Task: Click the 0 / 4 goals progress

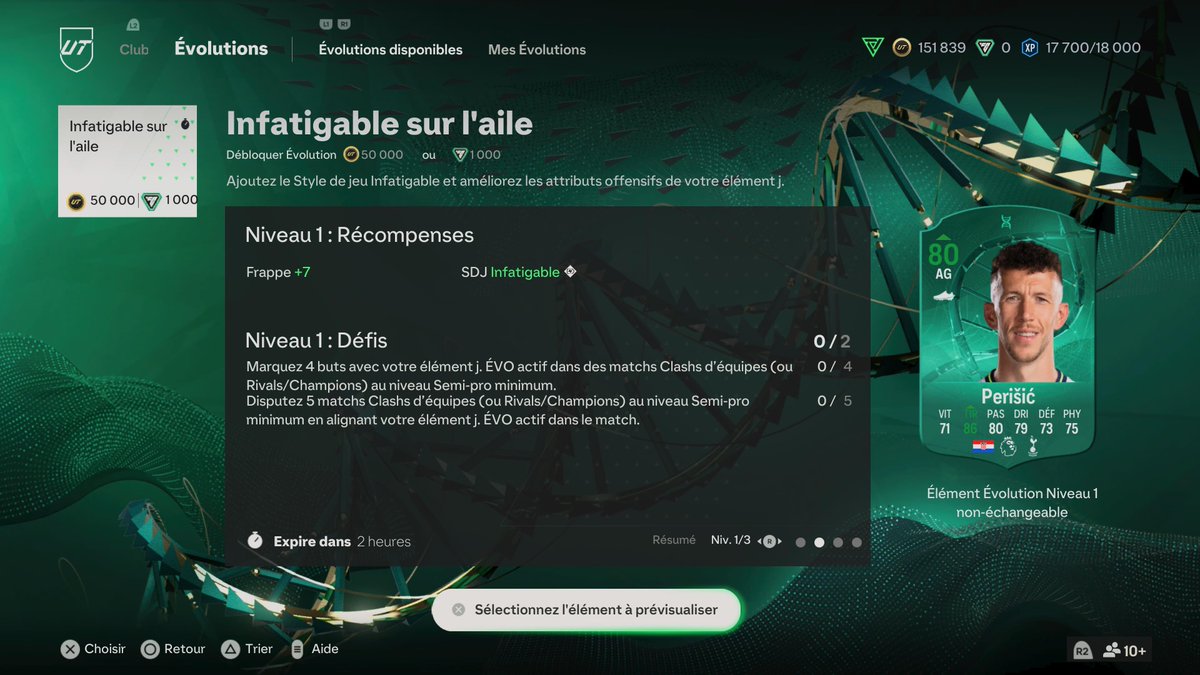Action: point(834,367)
